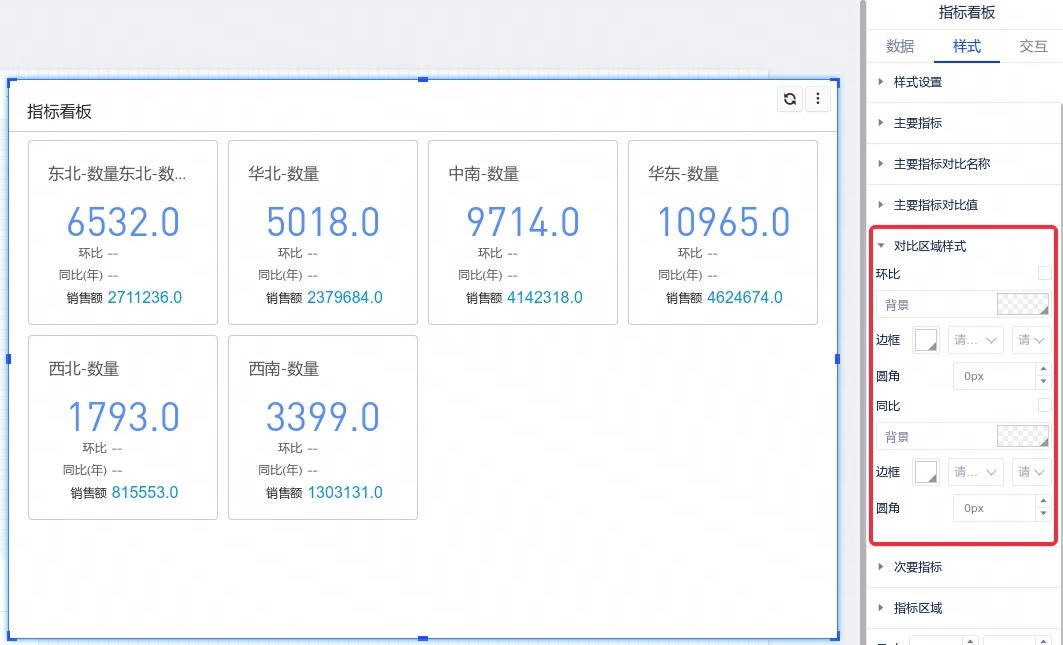Viewport: 1063px width, 645px height.
Task: Click the refresh icon on 指标看板
Action: point(790,98)
